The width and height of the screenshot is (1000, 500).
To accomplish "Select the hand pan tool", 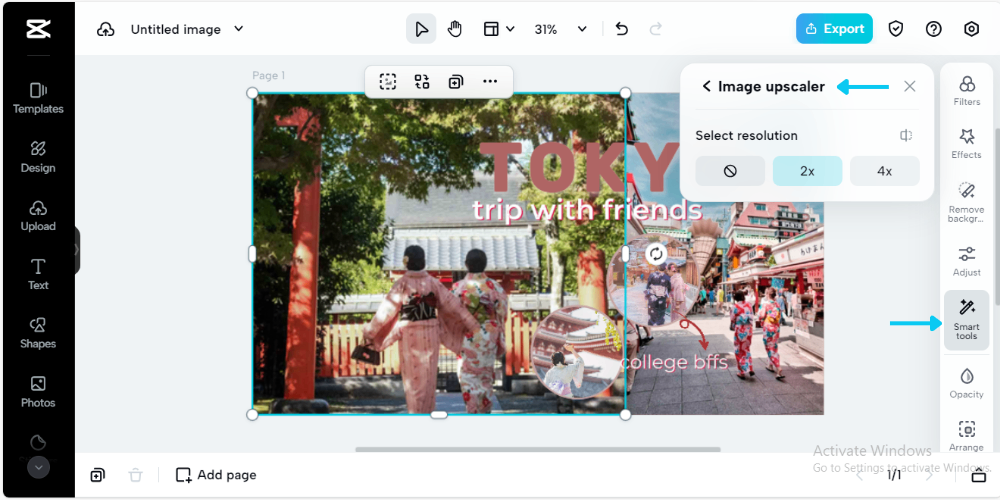I will click(455, 29).
